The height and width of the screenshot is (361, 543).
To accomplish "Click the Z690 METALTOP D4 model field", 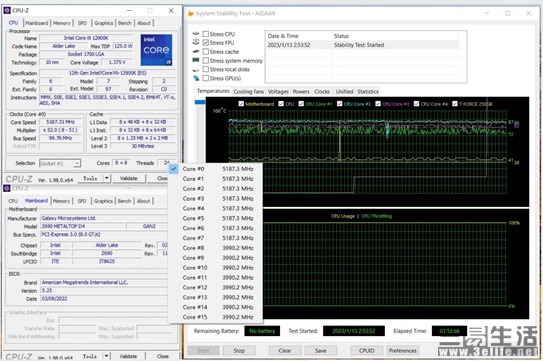I will (x=82, y=226).
